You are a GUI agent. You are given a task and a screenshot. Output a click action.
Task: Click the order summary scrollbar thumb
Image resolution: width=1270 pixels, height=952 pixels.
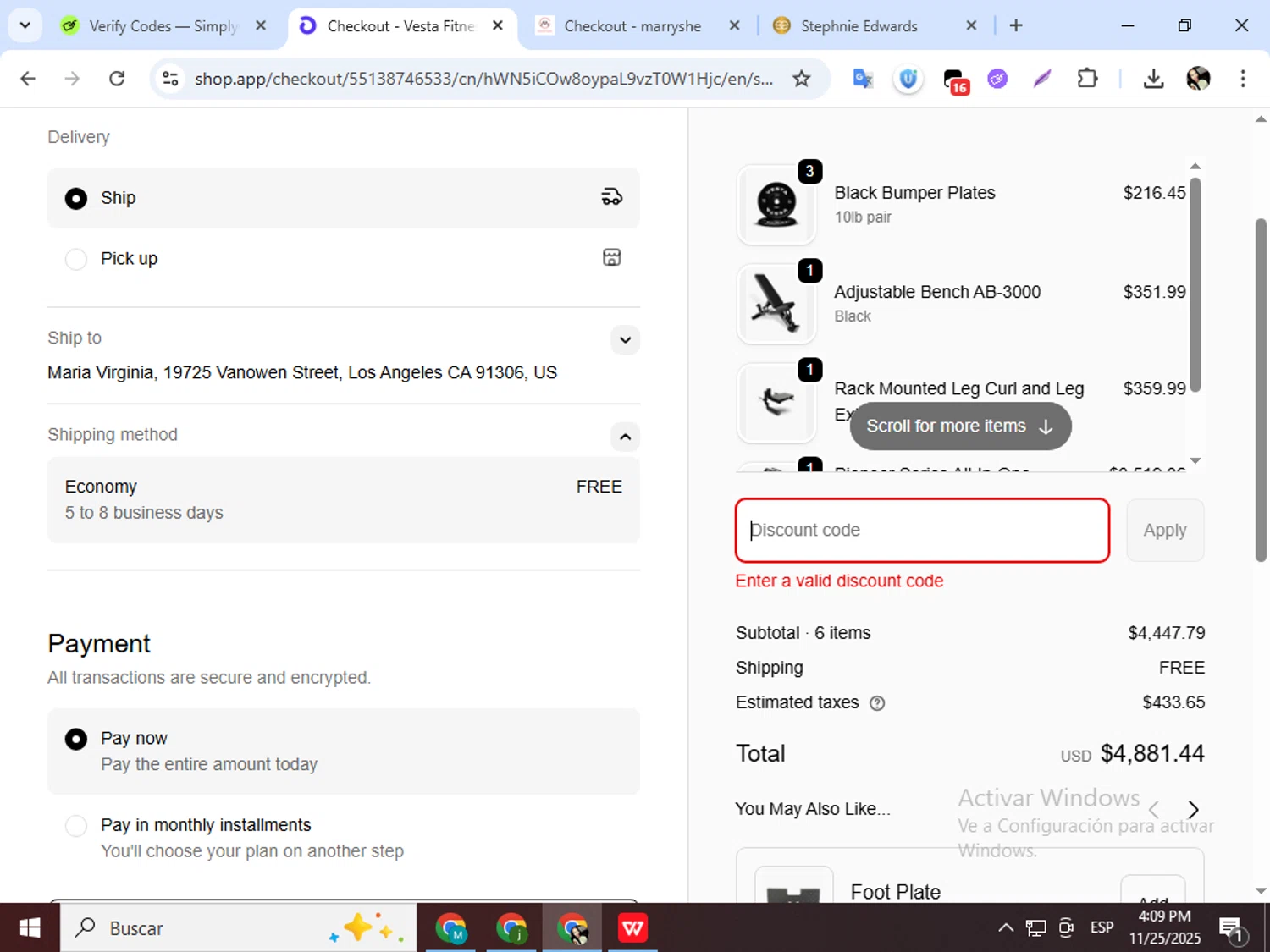[x=1261, y=389]
